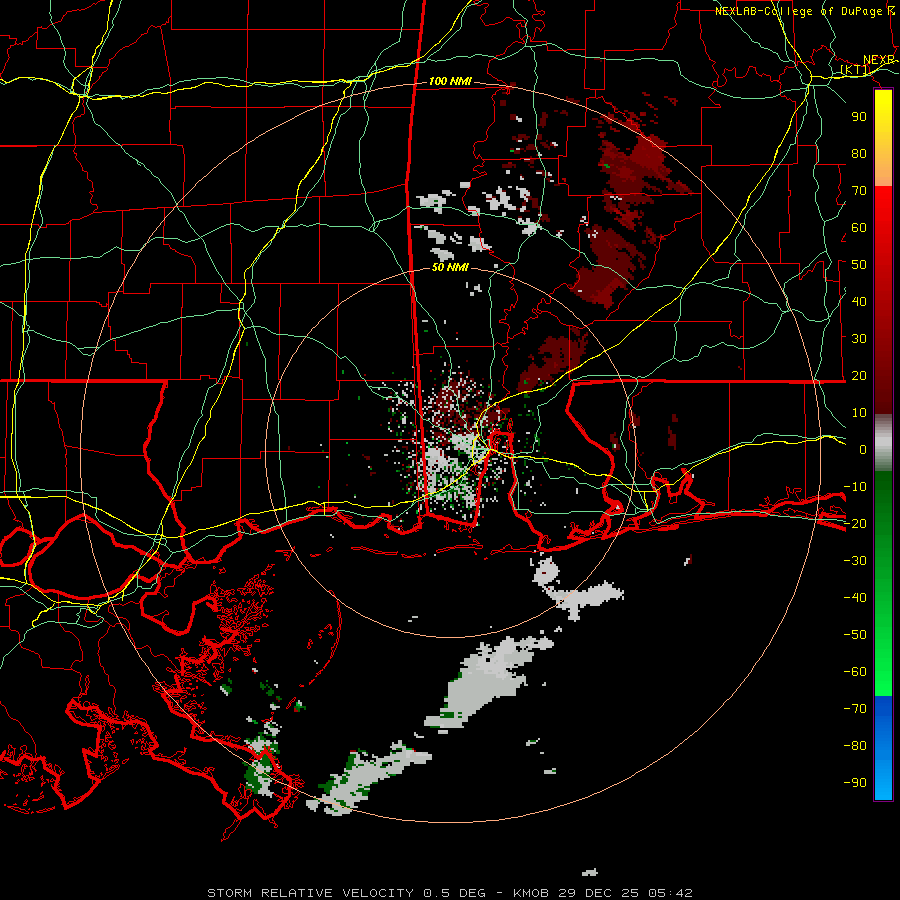Click the "-30" value on the velocity scale
Screen dimensions: 900x900
tap(855, 561)
